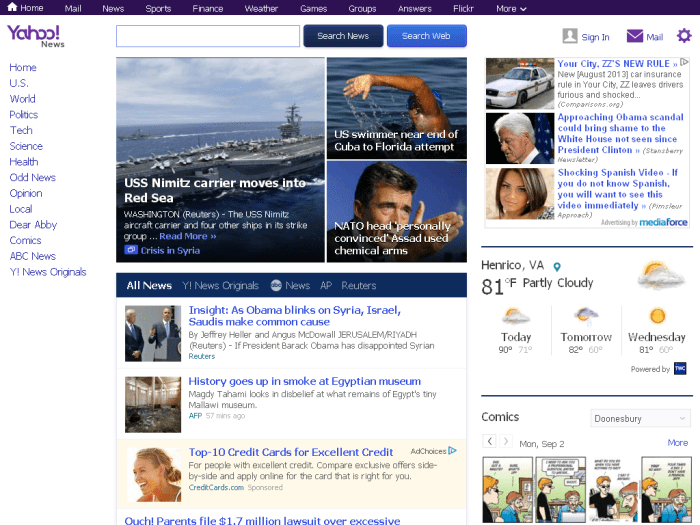Viewport: 700px width, 525px height.
Task: Select the Reuters tab
Action: tap(358, 285)
